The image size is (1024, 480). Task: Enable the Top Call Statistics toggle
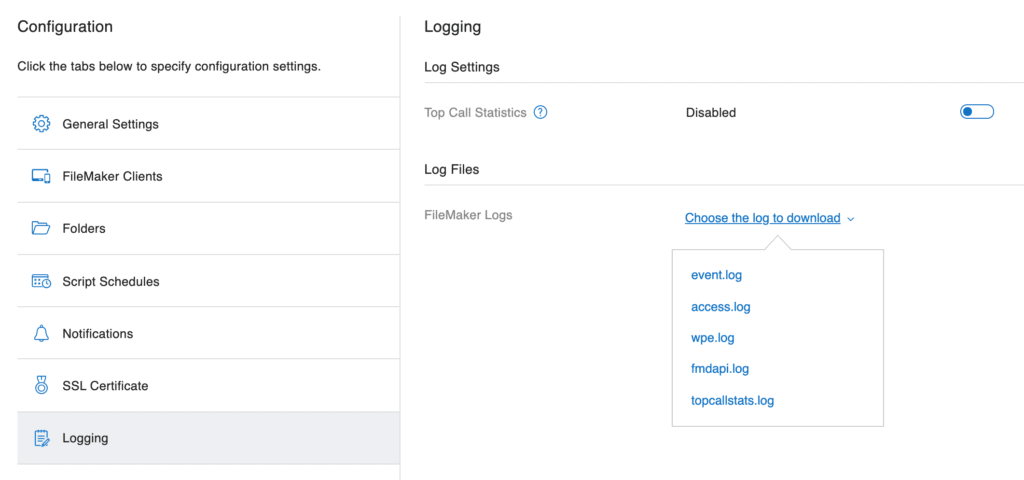(x=976, y=112)
